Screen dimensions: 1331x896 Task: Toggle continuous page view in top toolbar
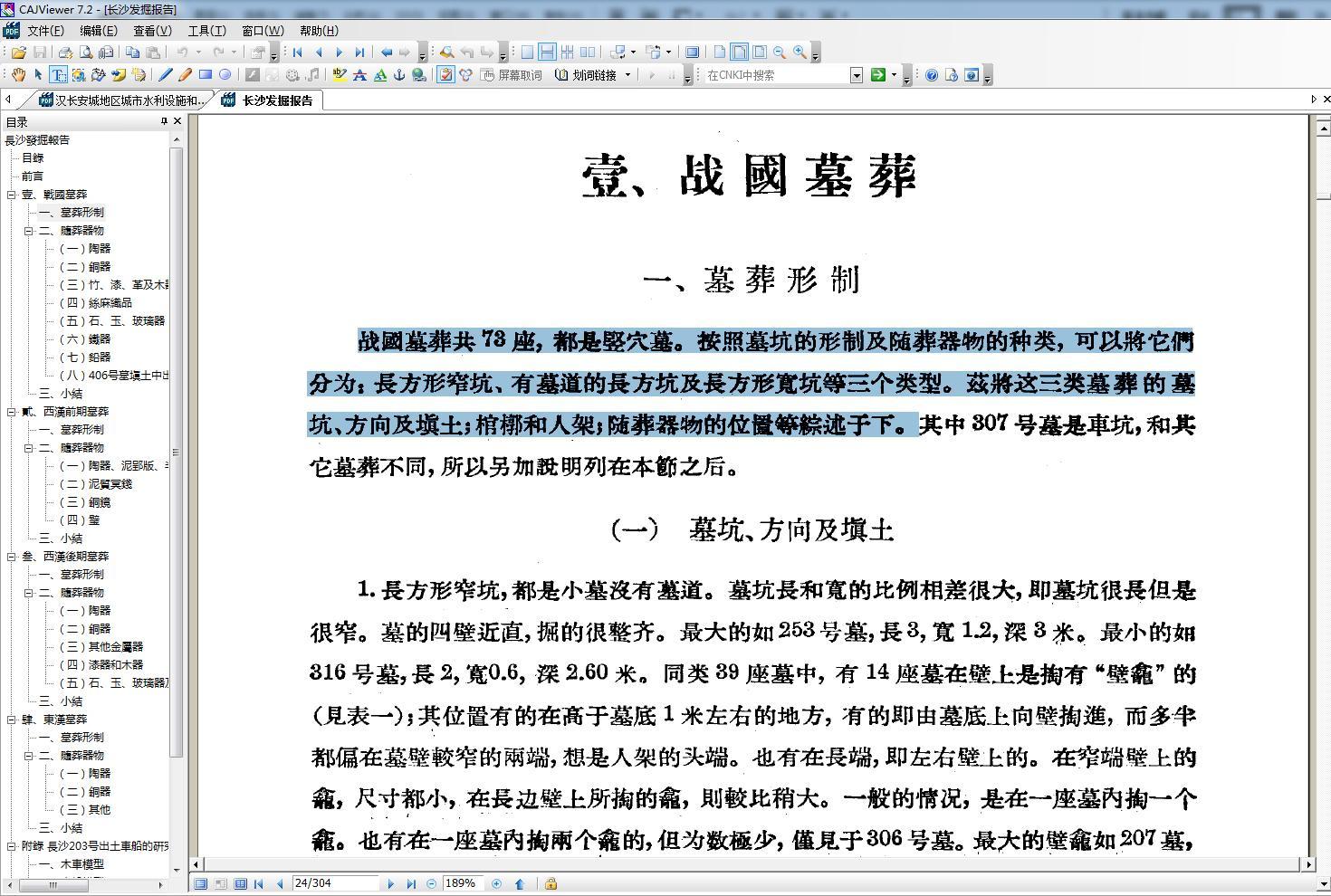click(x=547, y=52)
